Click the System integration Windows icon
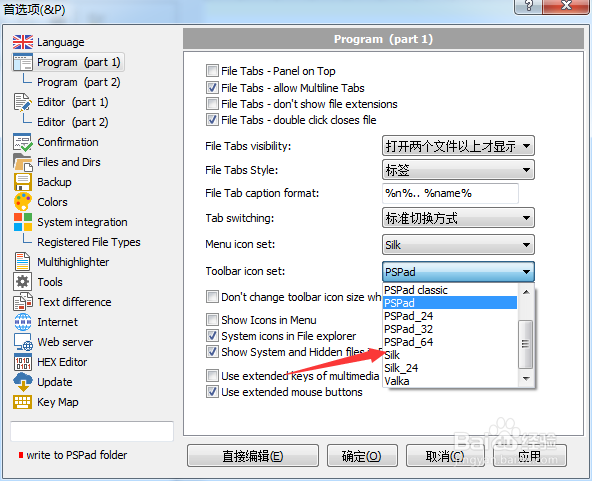The width and height of the screenshot is (592, 481). 23,222
